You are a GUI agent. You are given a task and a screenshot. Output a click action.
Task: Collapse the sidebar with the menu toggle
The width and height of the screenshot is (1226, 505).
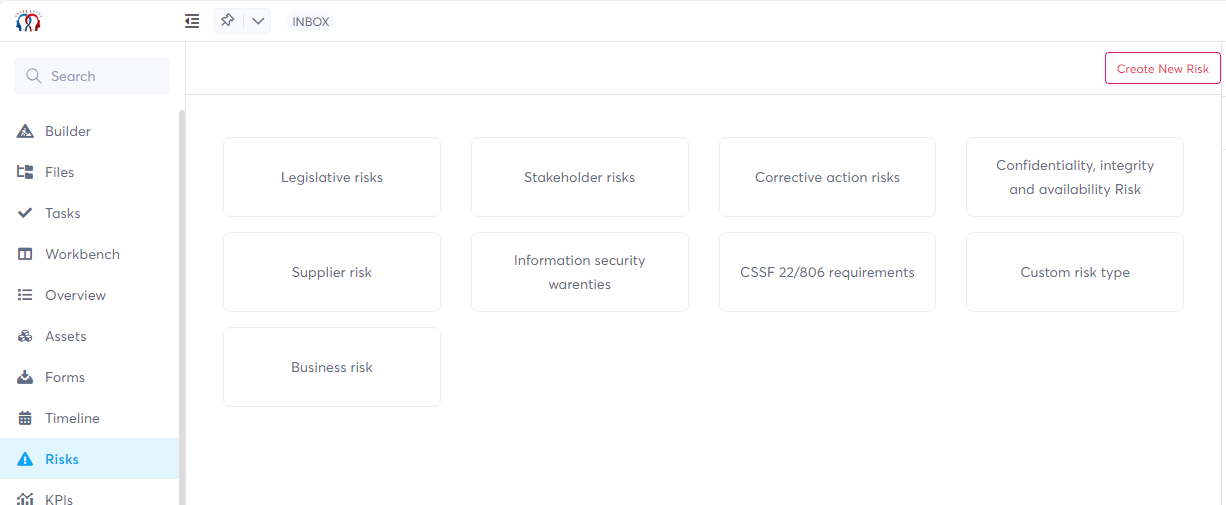coord(192,21)
